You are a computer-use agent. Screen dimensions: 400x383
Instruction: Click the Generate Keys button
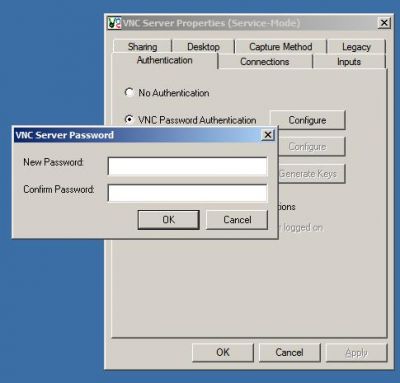[311, 174]
